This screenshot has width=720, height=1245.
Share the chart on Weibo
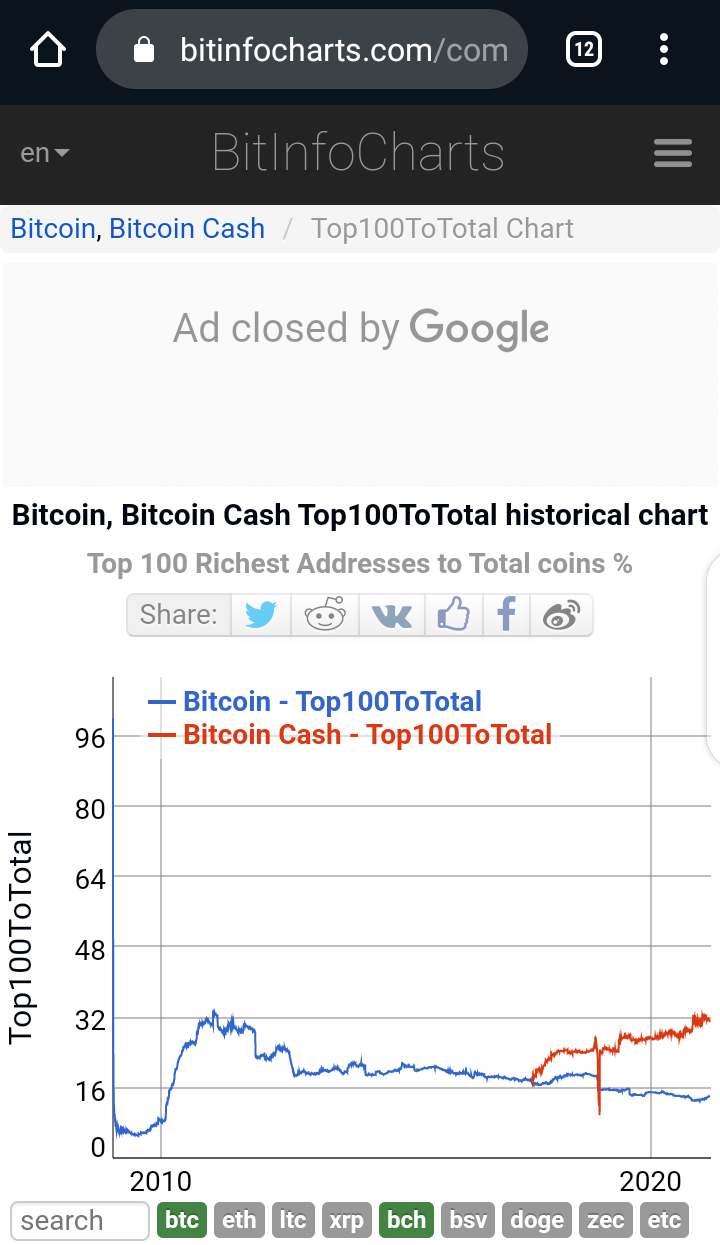point(562,615)
